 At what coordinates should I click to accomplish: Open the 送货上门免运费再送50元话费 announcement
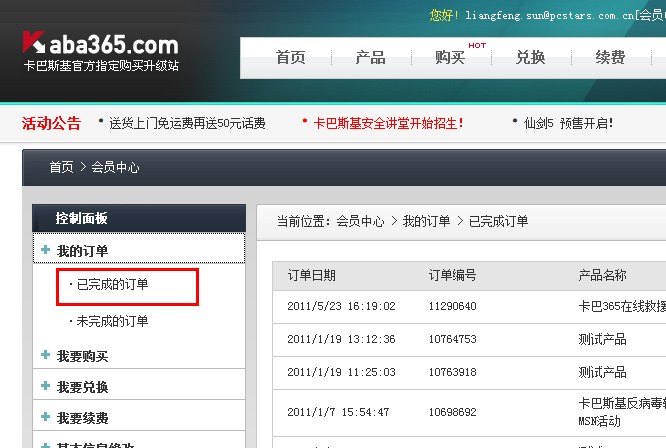187,123
